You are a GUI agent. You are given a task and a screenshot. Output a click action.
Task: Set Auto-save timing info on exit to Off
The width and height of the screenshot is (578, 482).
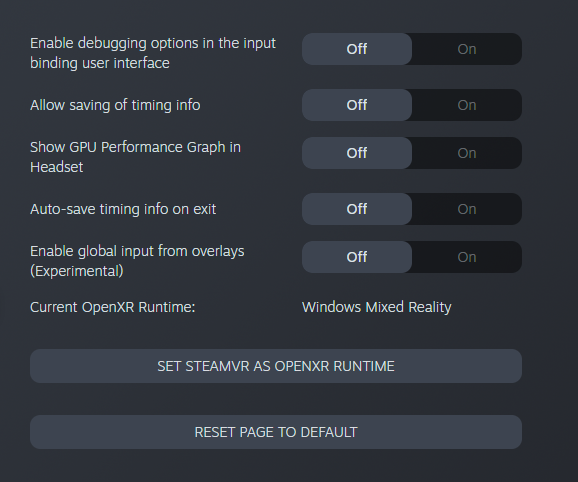[x=357, y=209]
